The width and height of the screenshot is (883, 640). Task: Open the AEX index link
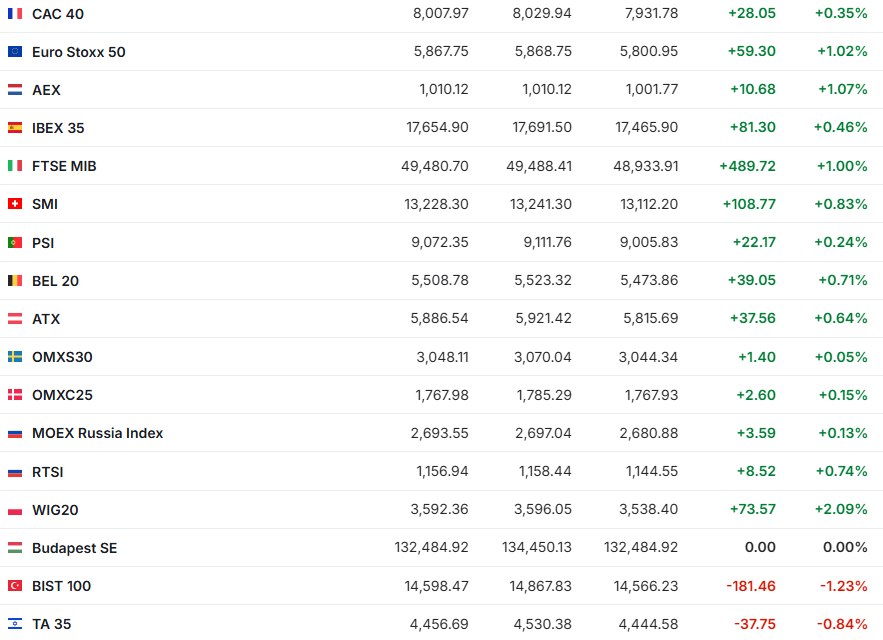(46, 90)
